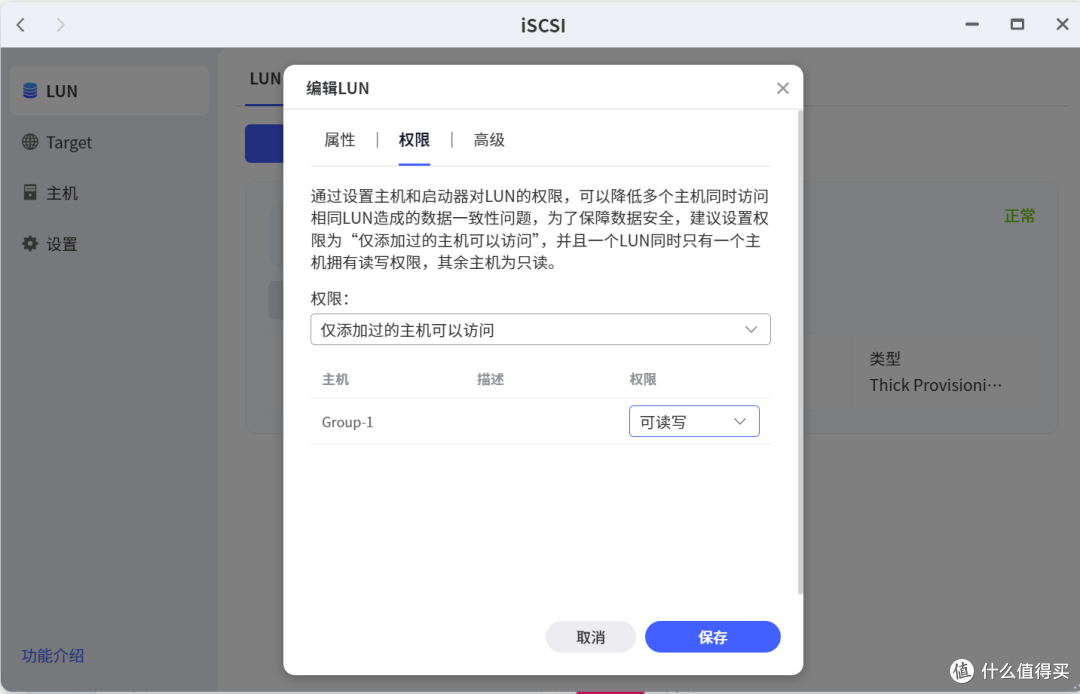Click the 编辑LUN dialog title
Image resolution: width=1080 pixels, height=694 pixels.
coord(338,88)
